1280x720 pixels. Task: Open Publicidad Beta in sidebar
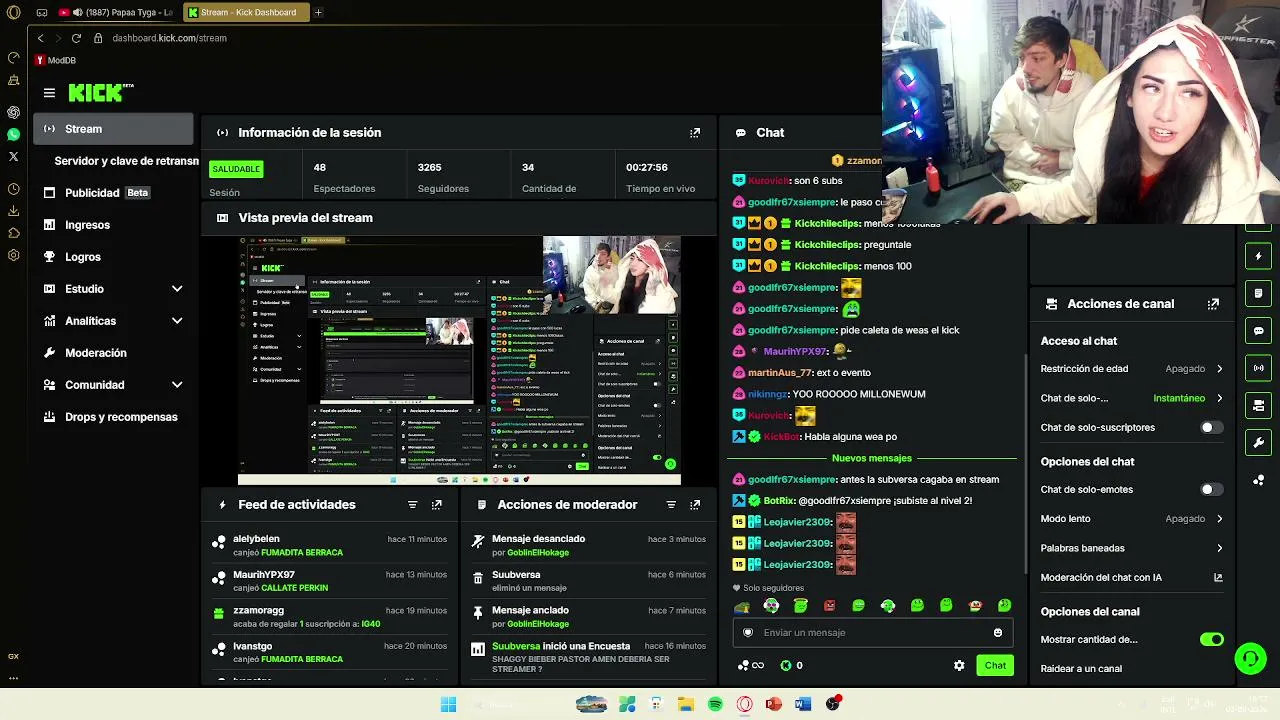point(114,193)
